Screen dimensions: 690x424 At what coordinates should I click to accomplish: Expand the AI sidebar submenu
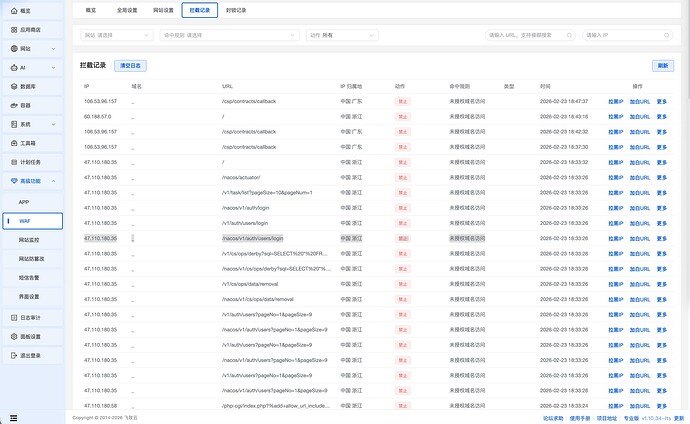point(55,67)
